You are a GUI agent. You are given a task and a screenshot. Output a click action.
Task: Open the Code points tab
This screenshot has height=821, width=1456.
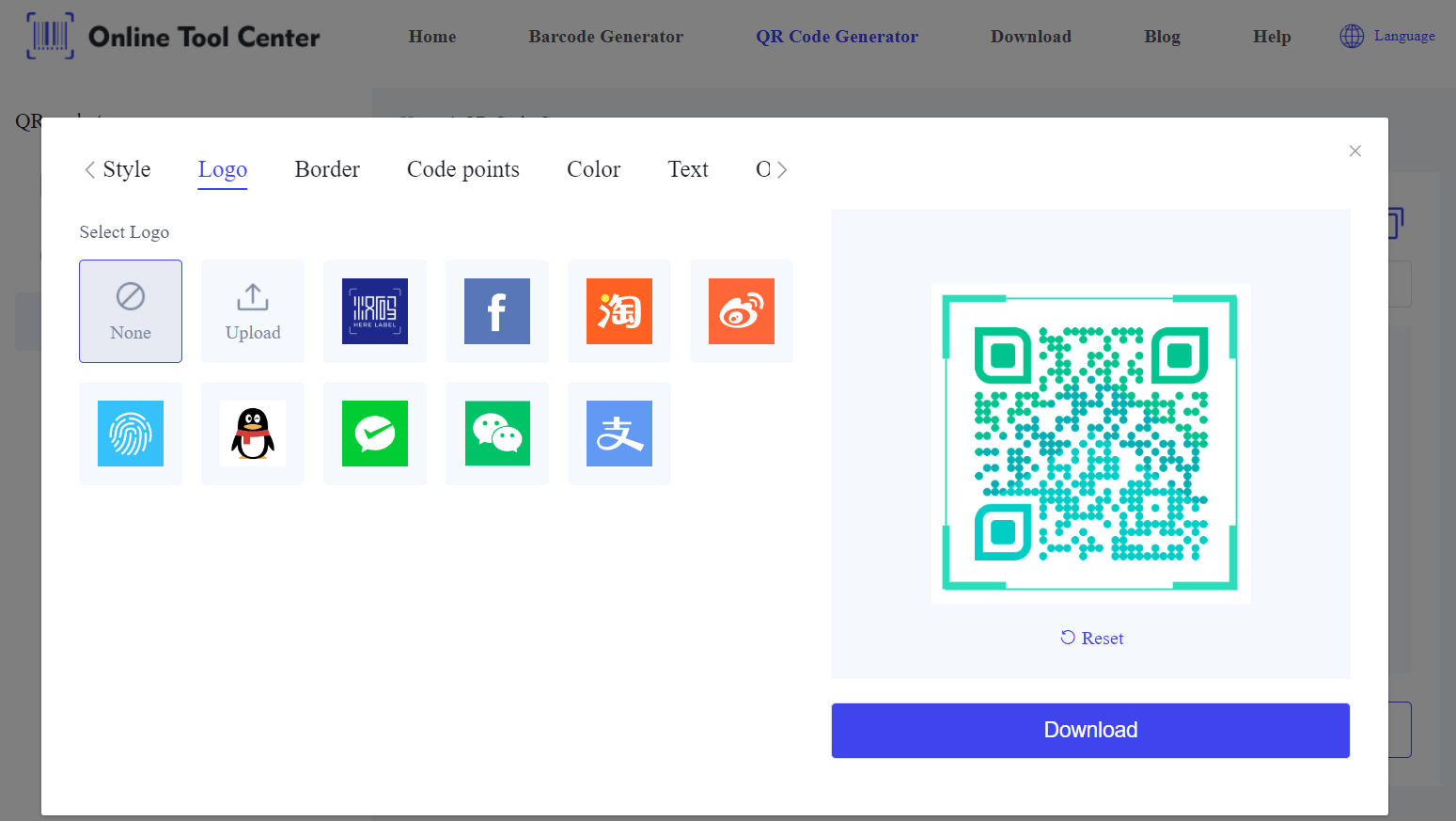[x=463, y=169]
